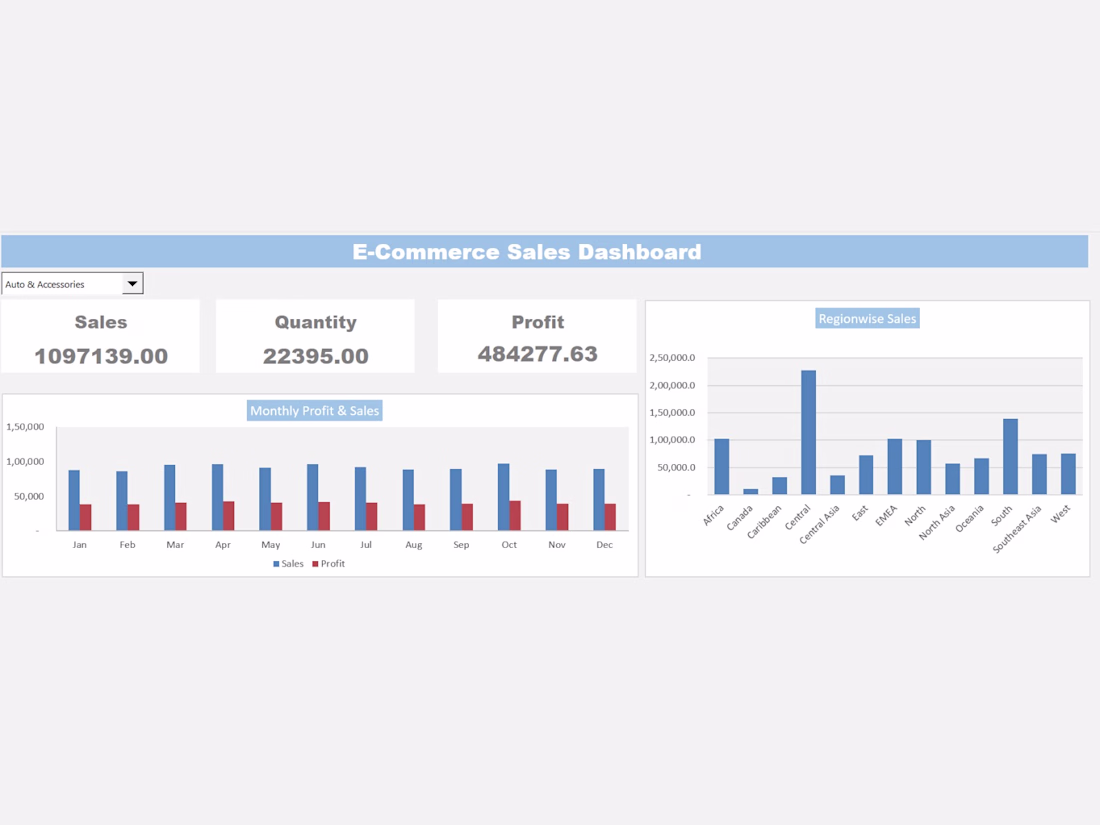Click the Oct blue sales bar
1100x825 pixels.
pos(504,497)
